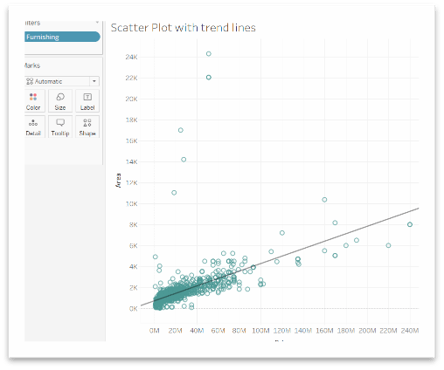Select the 240M horizontal axis label
444x370 pixels.
(x=410, y=331)
